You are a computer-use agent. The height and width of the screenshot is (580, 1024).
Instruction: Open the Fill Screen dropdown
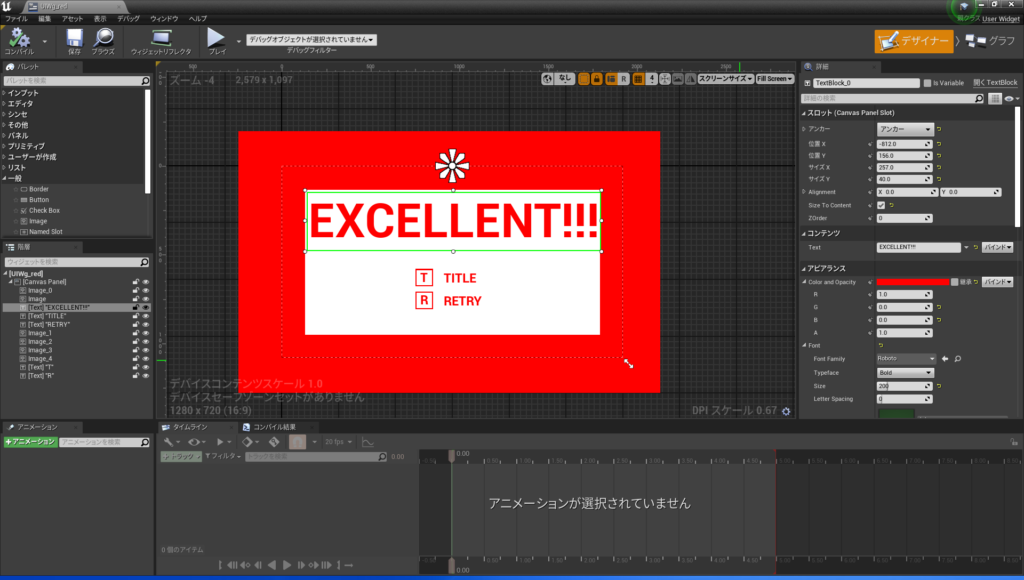click(773, 78)
